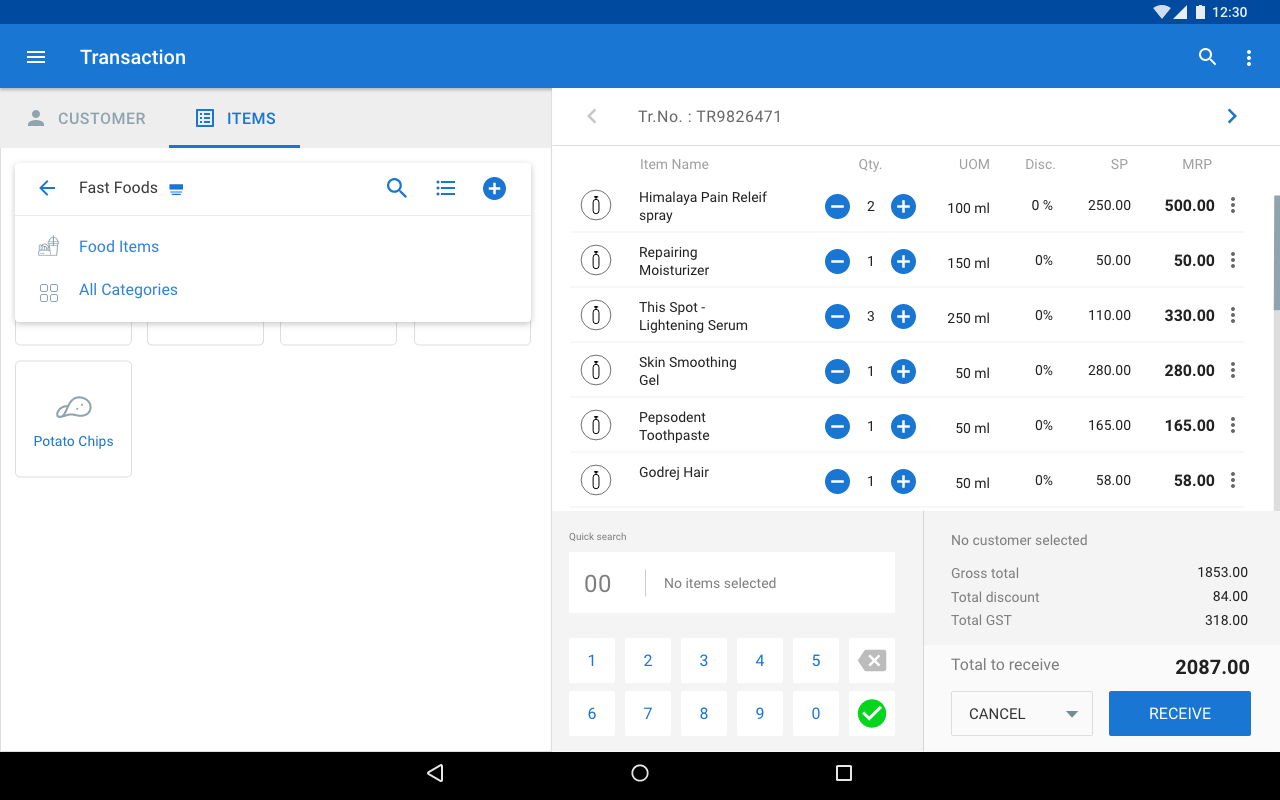Screen dimensions: 1280x800
Task: Switch to the CUSTOMER tab
Action: [x=86, y=118]
